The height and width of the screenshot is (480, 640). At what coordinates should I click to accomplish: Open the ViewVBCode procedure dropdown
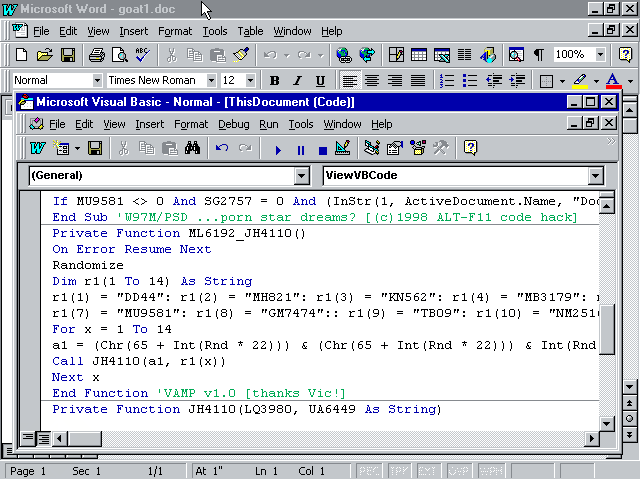pos(596,176)
